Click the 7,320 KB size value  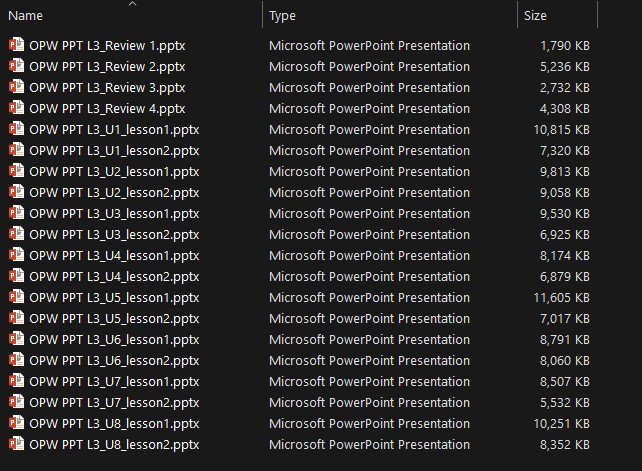pos(565,150)
